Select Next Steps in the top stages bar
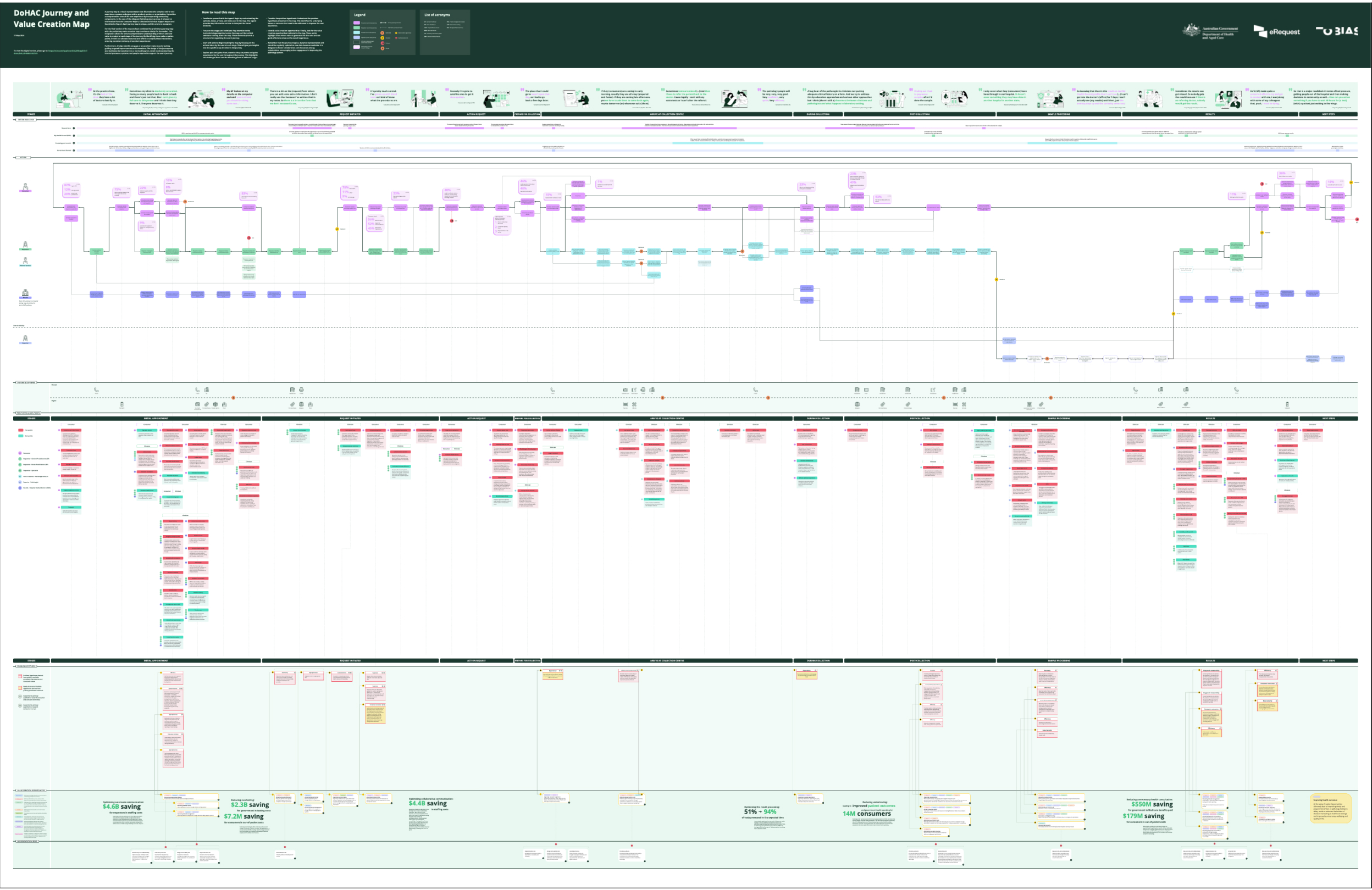Image resolution: width=1372 pixels, height=890 pixels. pyautogui.click(x=1328, y=114)
